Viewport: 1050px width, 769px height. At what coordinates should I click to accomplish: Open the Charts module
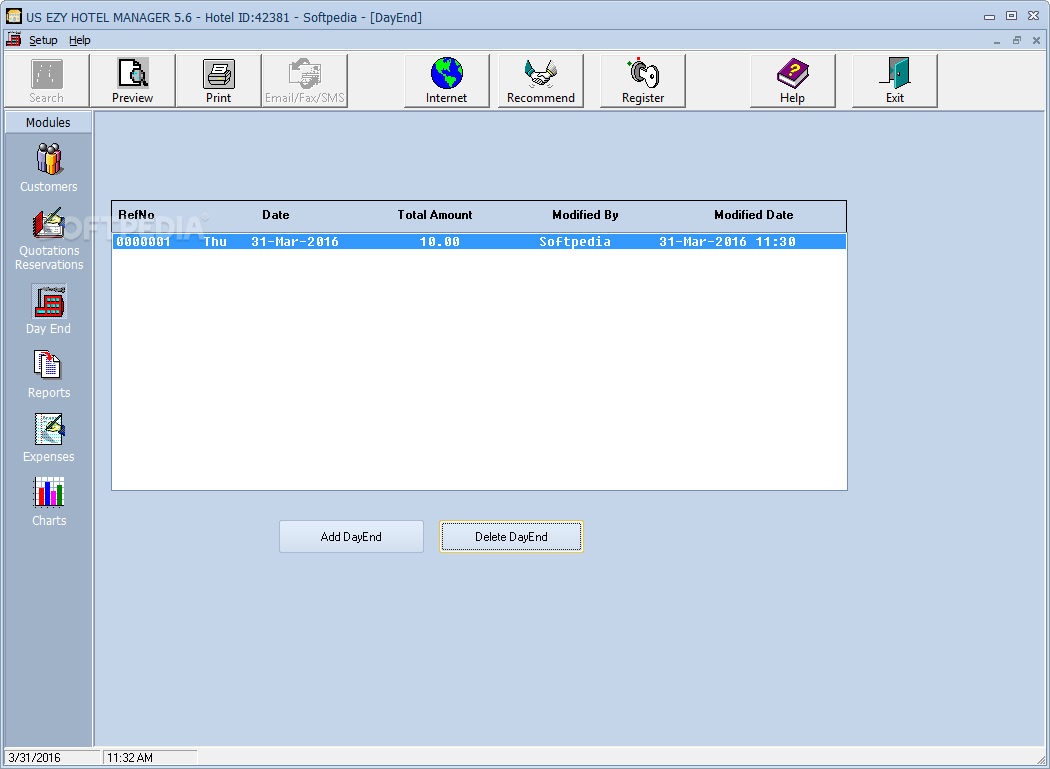click(49, 501)
